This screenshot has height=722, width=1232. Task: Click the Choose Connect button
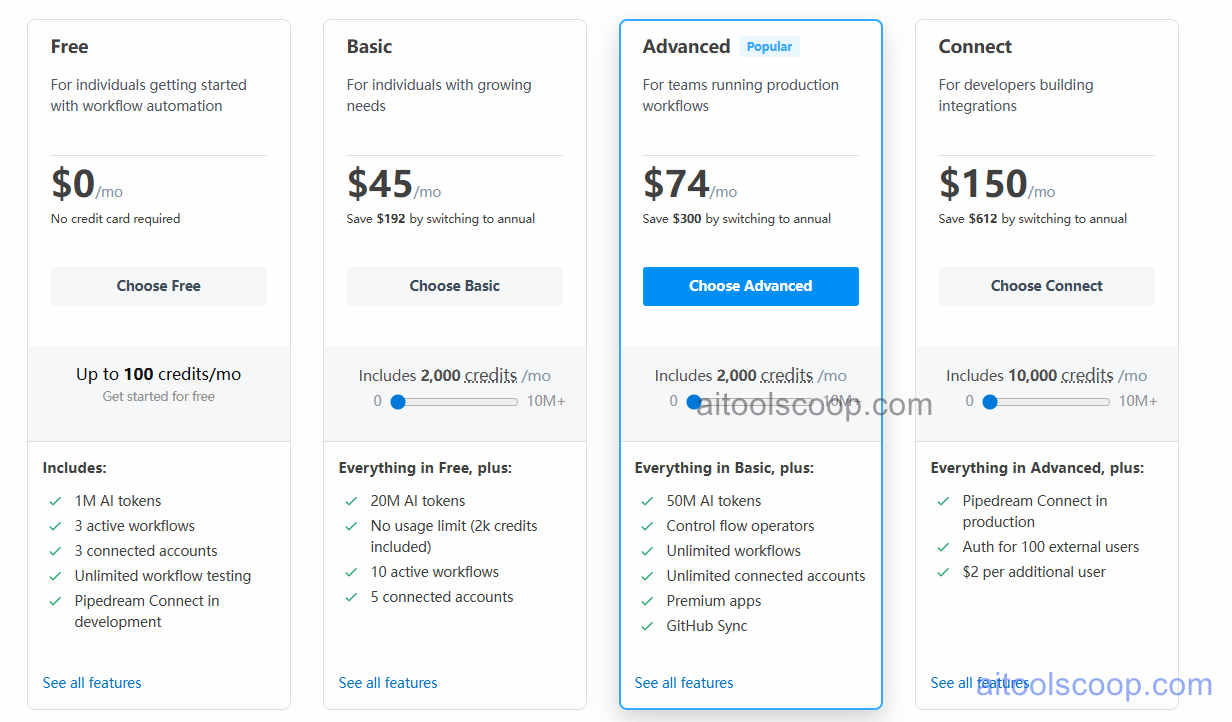(1046, 286)
